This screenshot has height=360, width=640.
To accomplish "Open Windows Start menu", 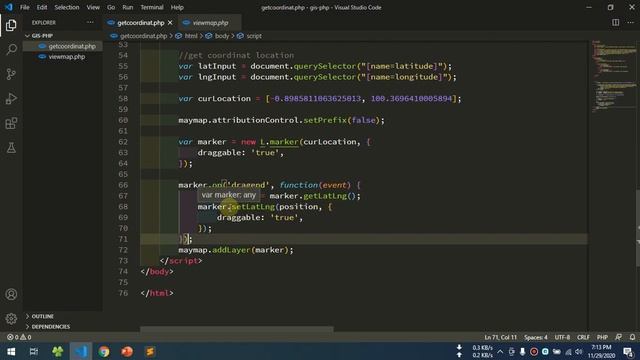I will (x=11, y=351).
